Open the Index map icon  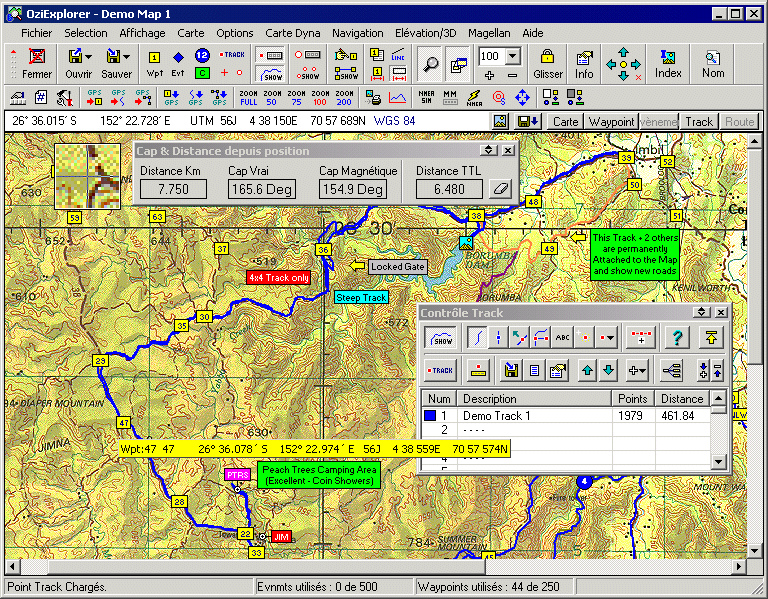pyautogui.click(x=668, y=57)
